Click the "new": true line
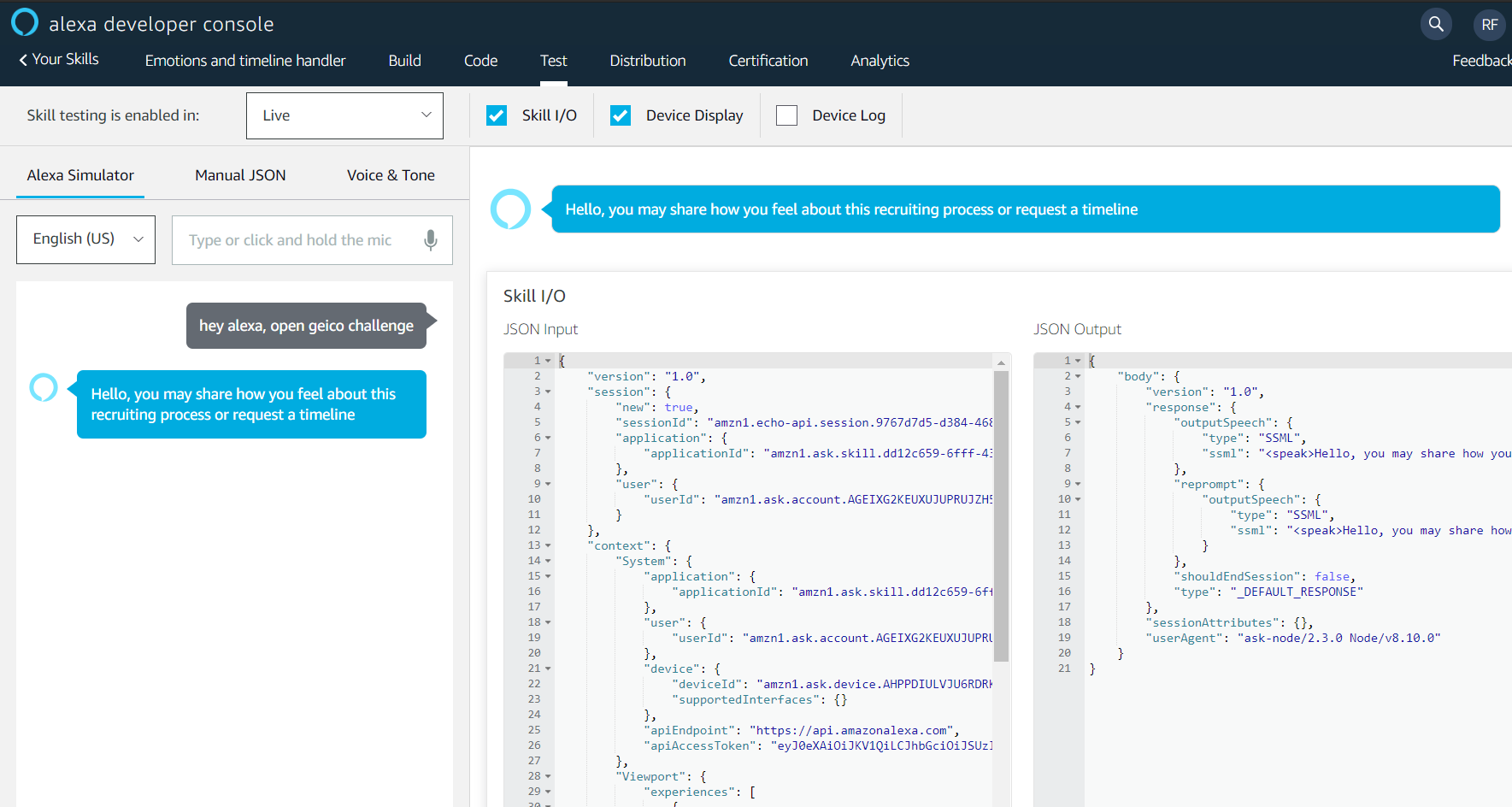This screenshot has width=1512, height=807. (x=656, y=408)
